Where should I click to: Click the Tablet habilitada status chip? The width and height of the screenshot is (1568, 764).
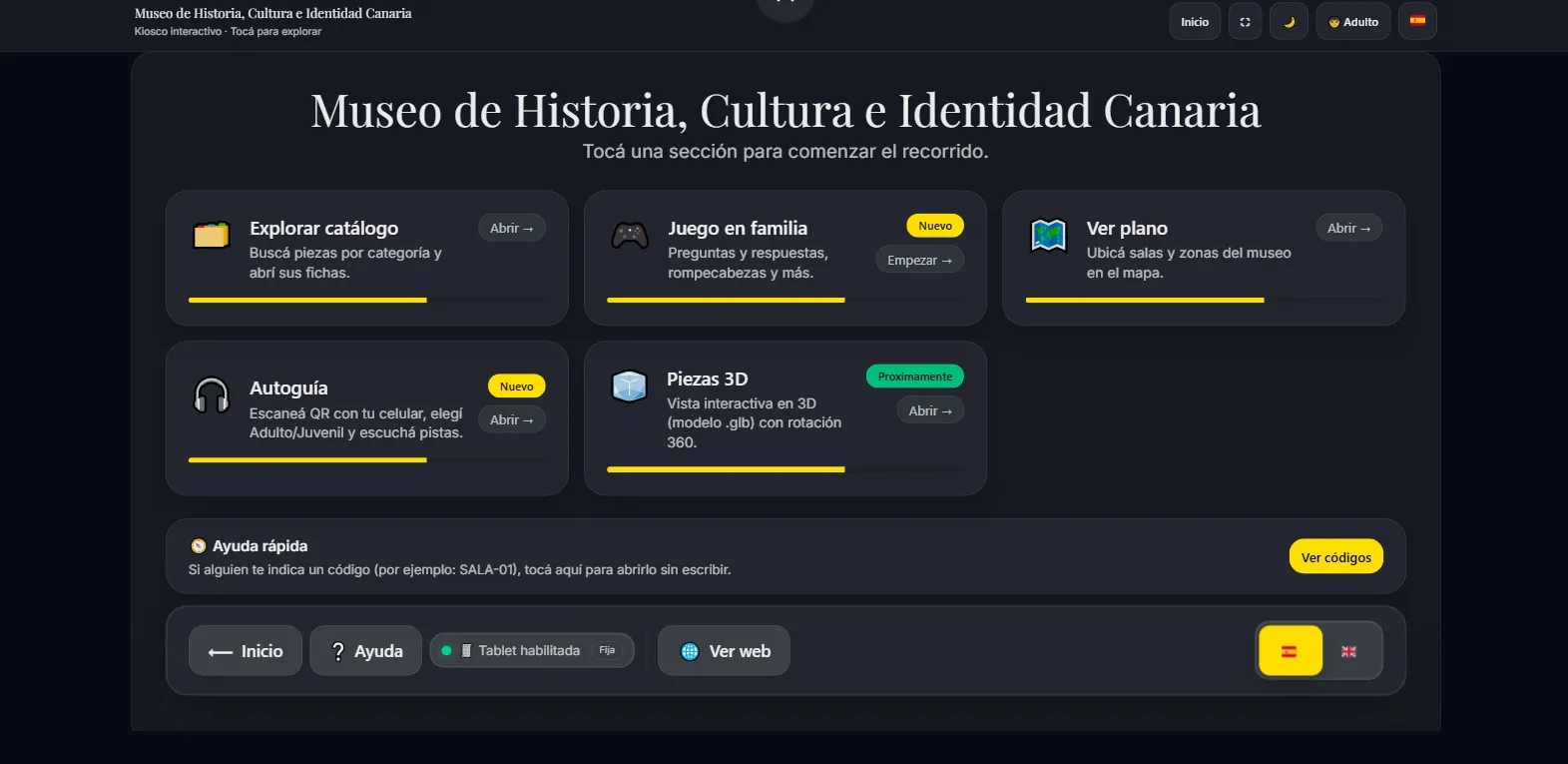click(531, 650)
